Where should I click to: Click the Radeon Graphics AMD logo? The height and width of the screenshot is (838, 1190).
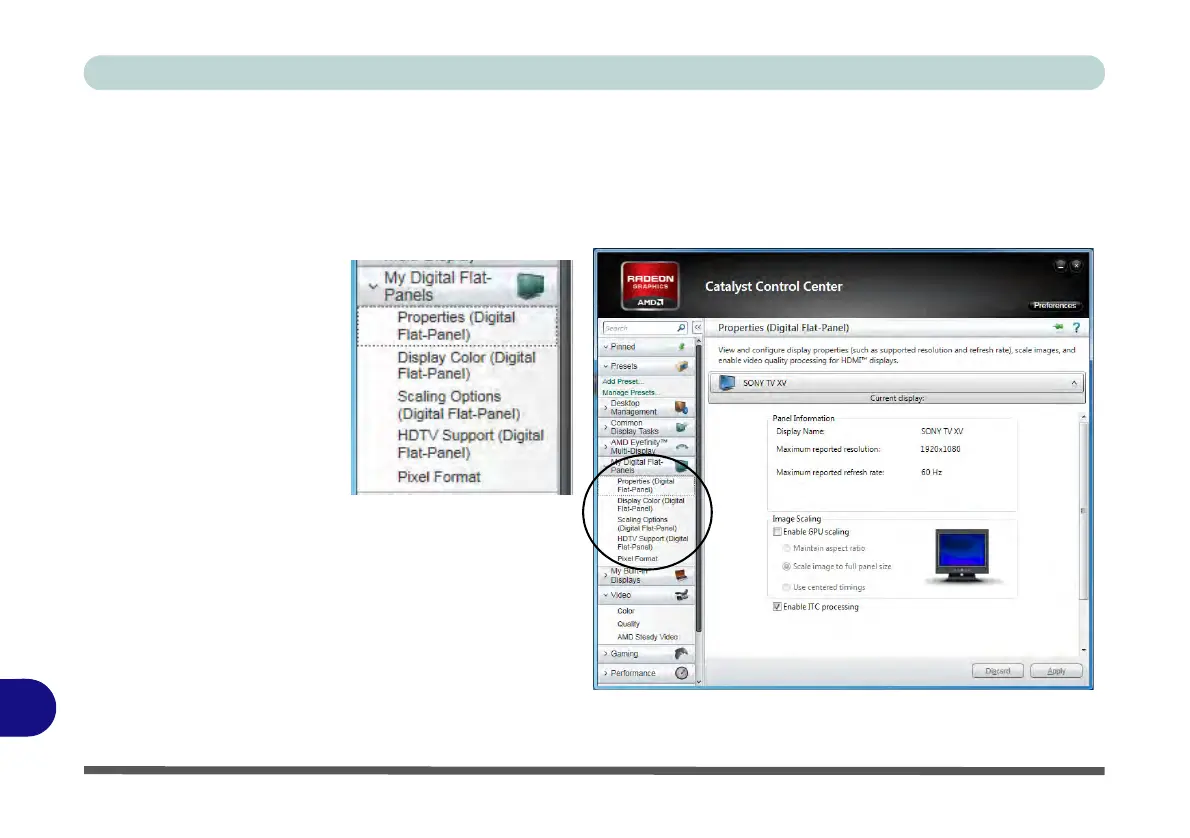click(650, 285)
